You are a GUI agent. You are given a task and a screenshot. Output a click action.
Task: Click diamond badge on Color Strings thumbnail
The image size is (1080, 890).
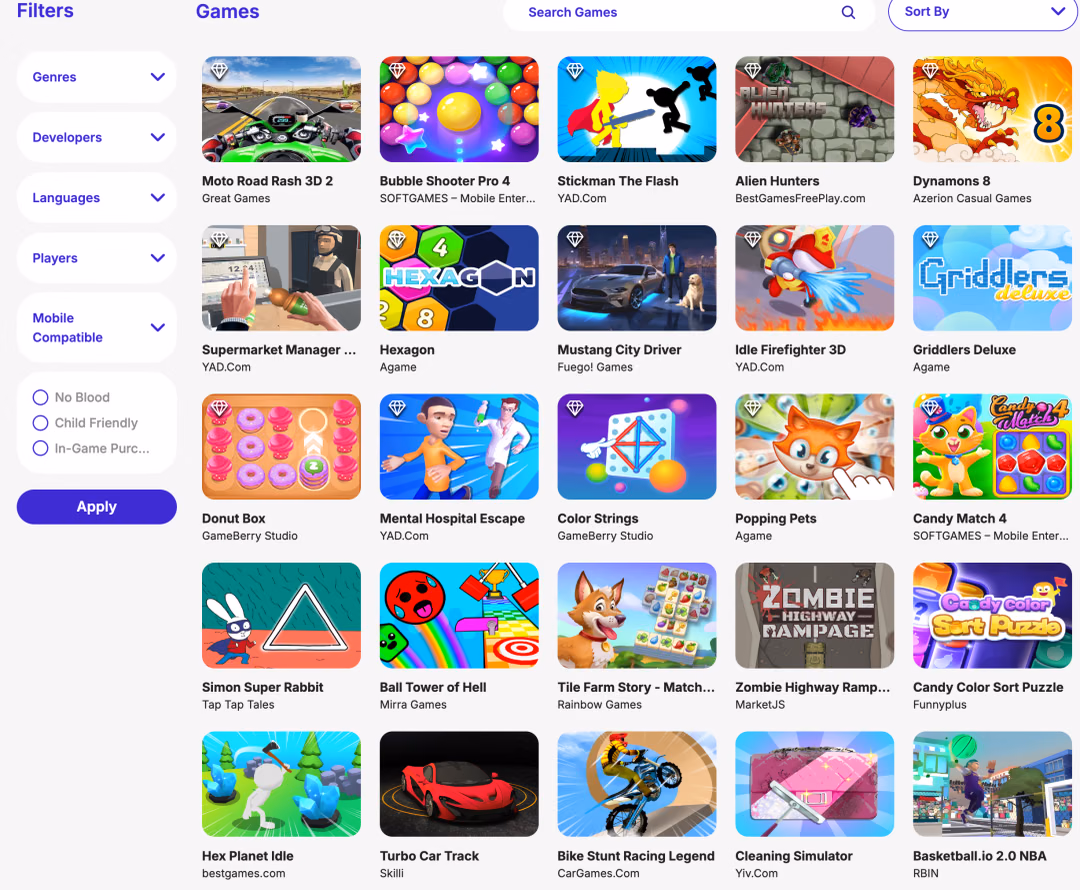tap(574, 408)
